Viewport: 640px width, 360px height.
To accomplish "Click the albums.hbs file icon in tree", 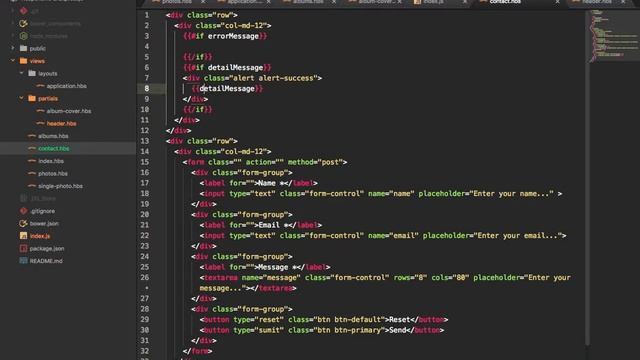I will (x=32, y=136).
